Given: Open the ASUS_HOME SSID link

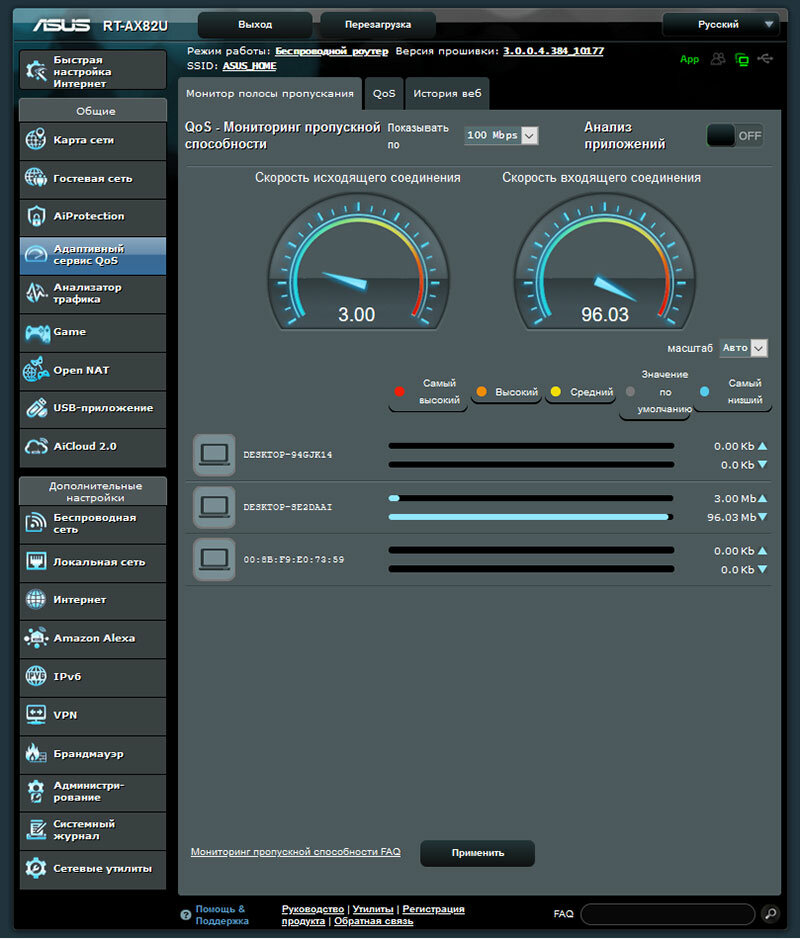Looking at the screenshot, I should click(249, 66).
